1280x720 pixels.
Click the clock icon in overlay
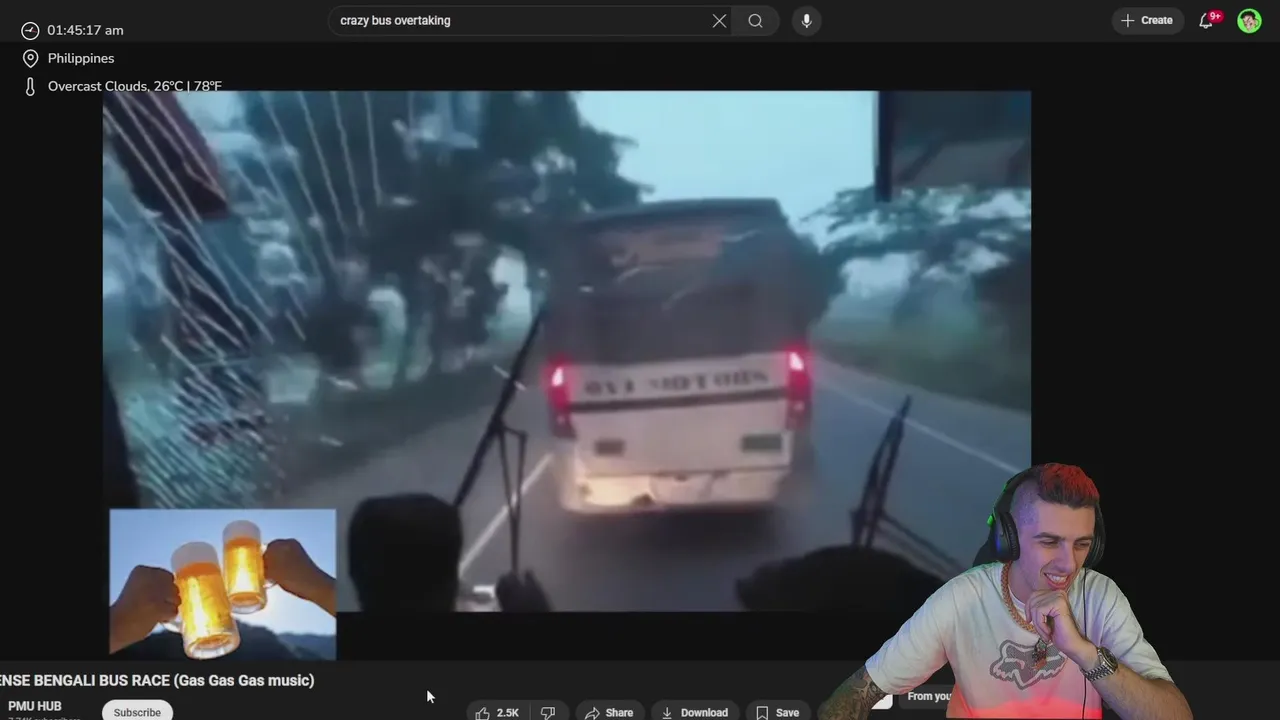coord(30,31)
